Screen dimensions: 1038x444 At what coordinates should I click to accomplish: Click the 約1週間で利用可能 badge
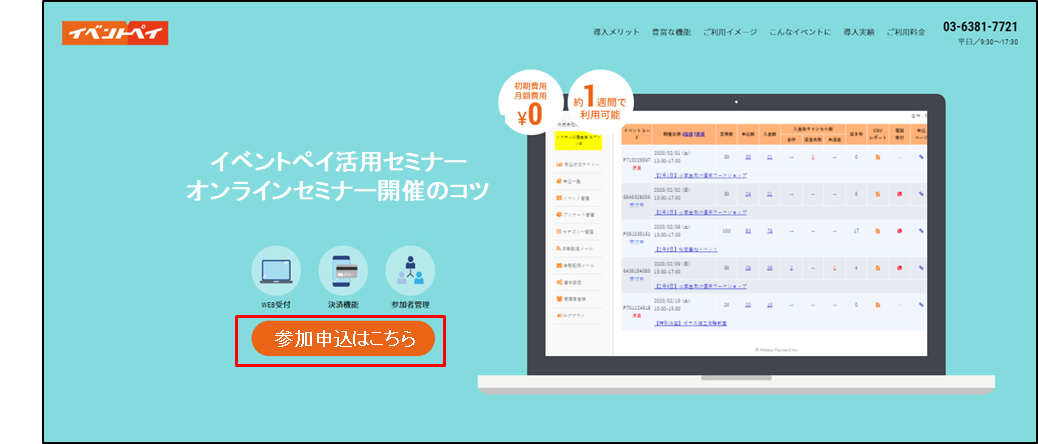(600, 102)
